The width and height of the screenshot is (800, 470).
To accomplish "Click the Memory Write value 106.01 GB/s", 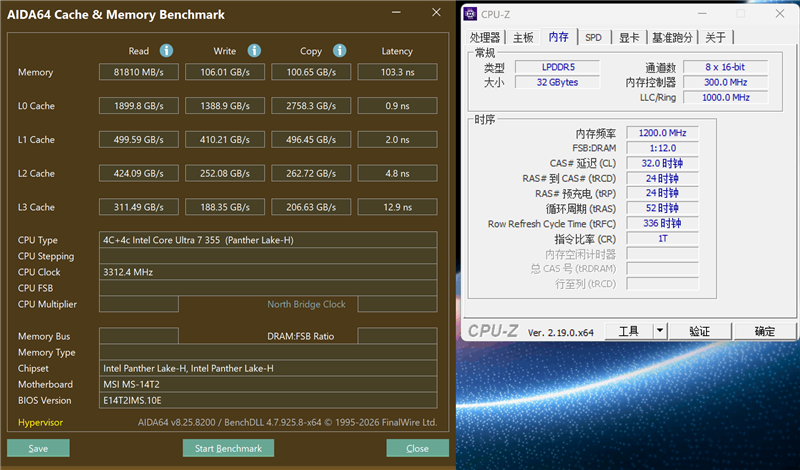I will coord(225,72).
